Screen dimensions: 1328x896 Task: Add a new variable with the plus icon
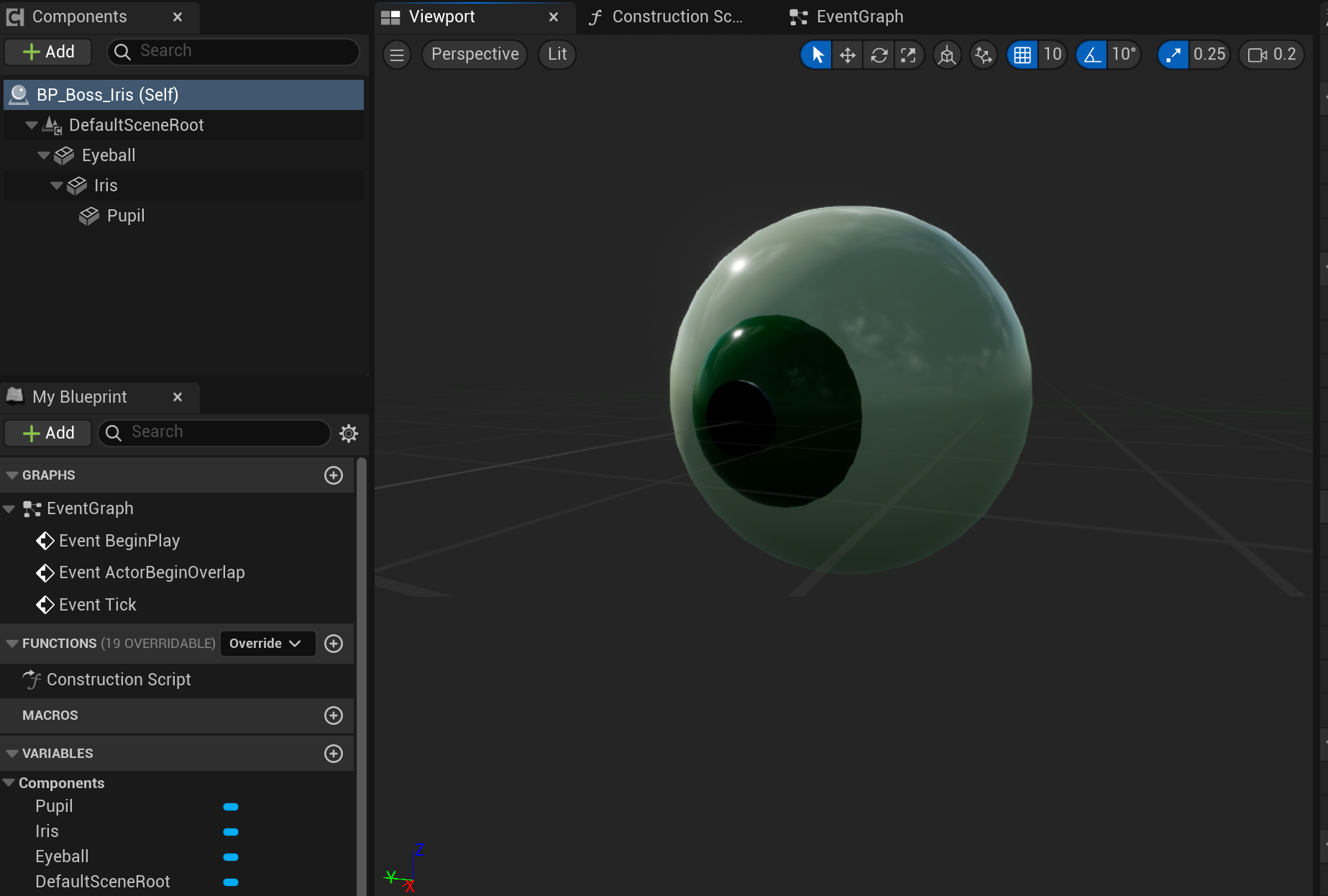334,754
